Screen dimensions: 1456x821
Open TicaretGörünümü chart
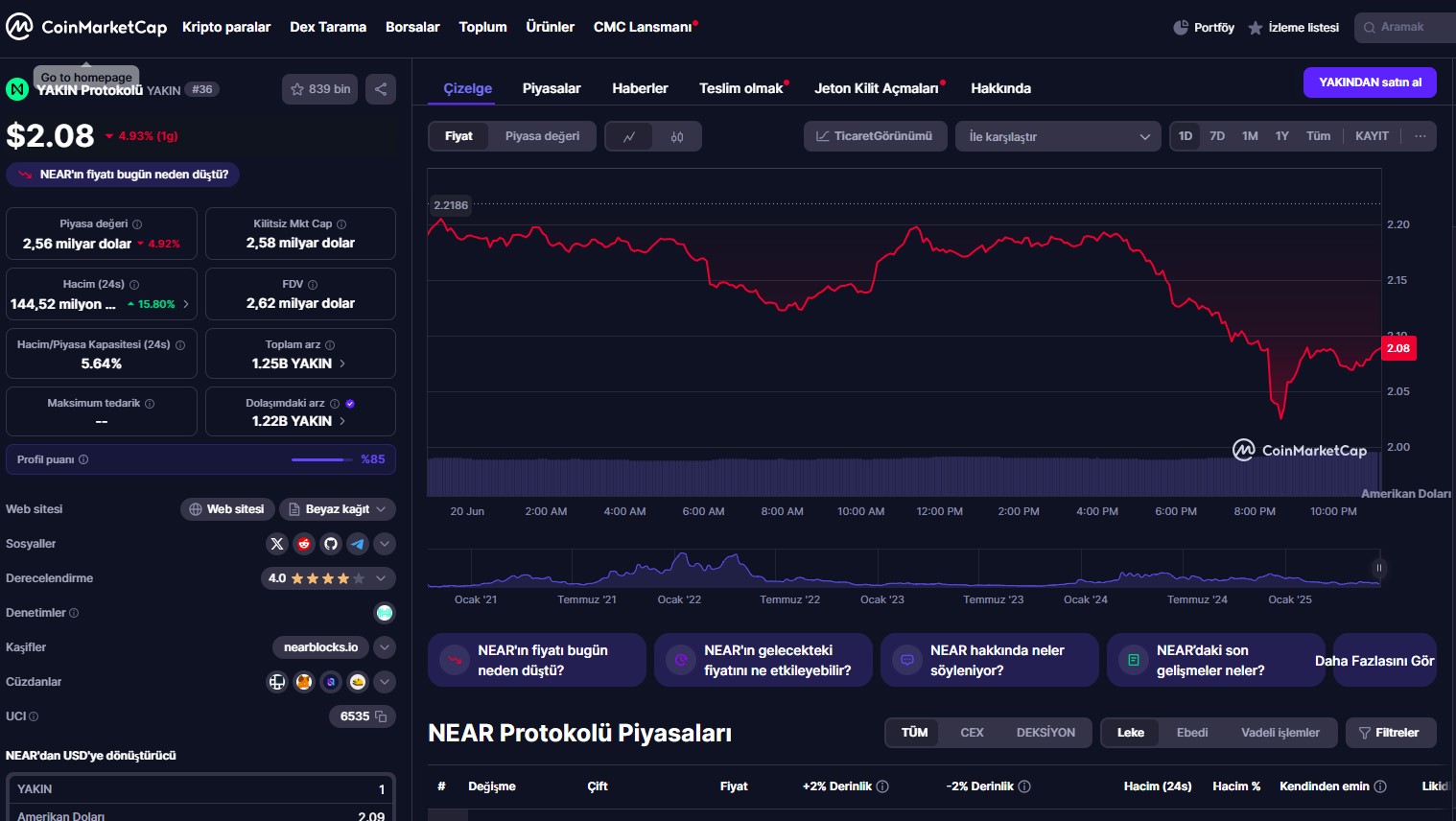(x=875, y=136)
